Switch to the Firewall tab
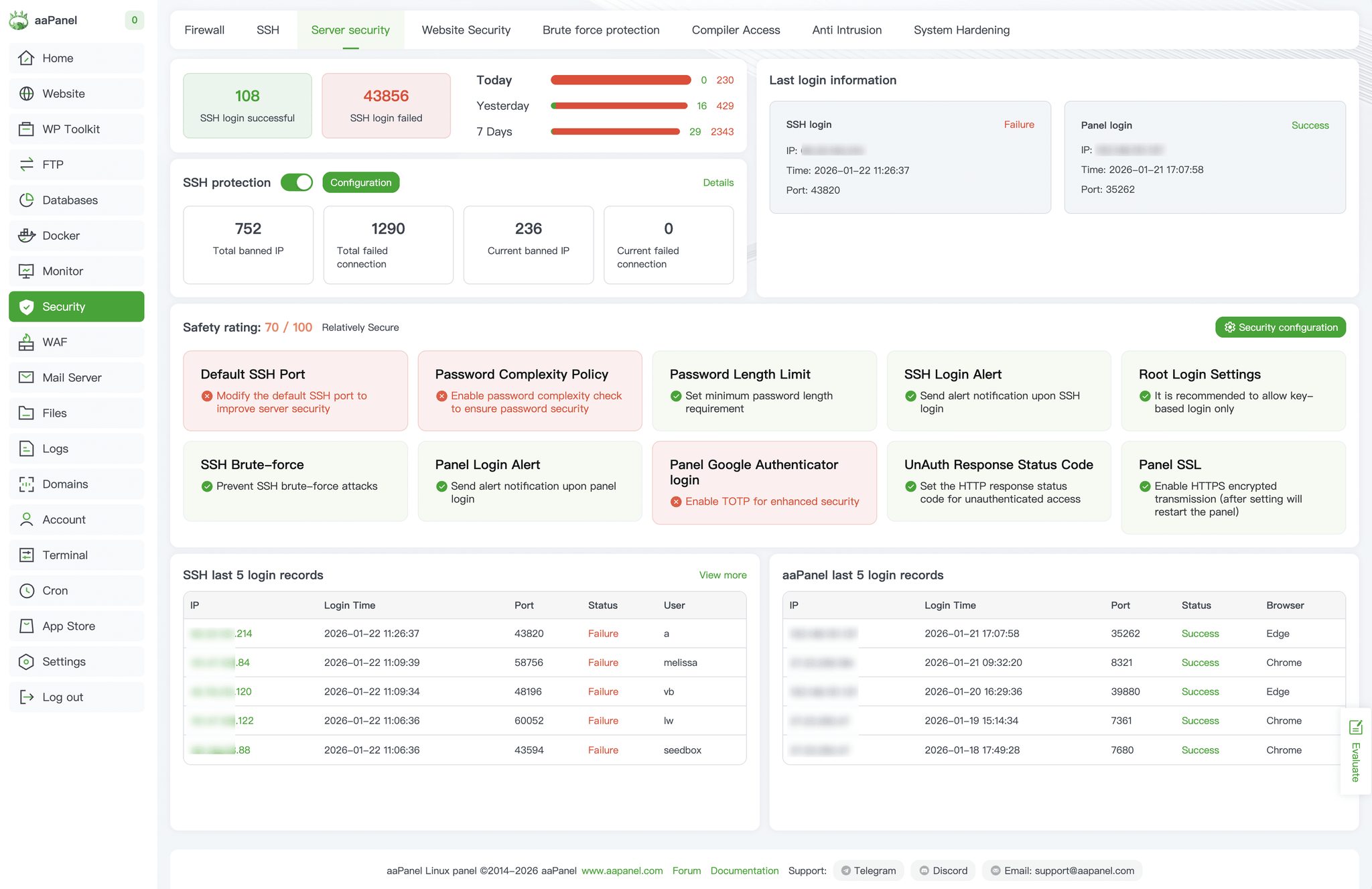The width and height of the screenshot is (1372, 889). [x=204, y=30]
